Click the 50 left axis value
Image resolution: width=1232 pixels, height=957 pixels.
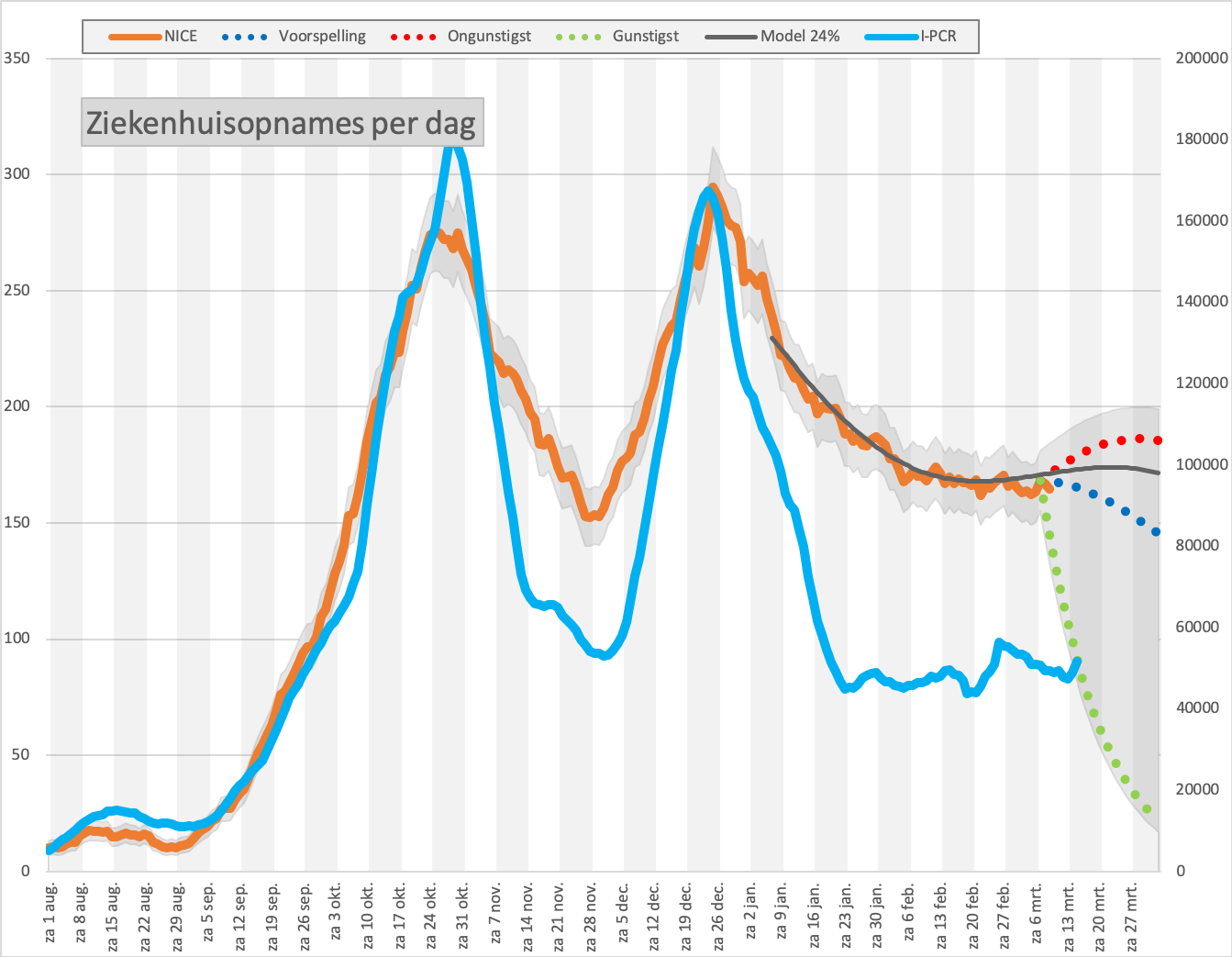click(x=20, y=754)
